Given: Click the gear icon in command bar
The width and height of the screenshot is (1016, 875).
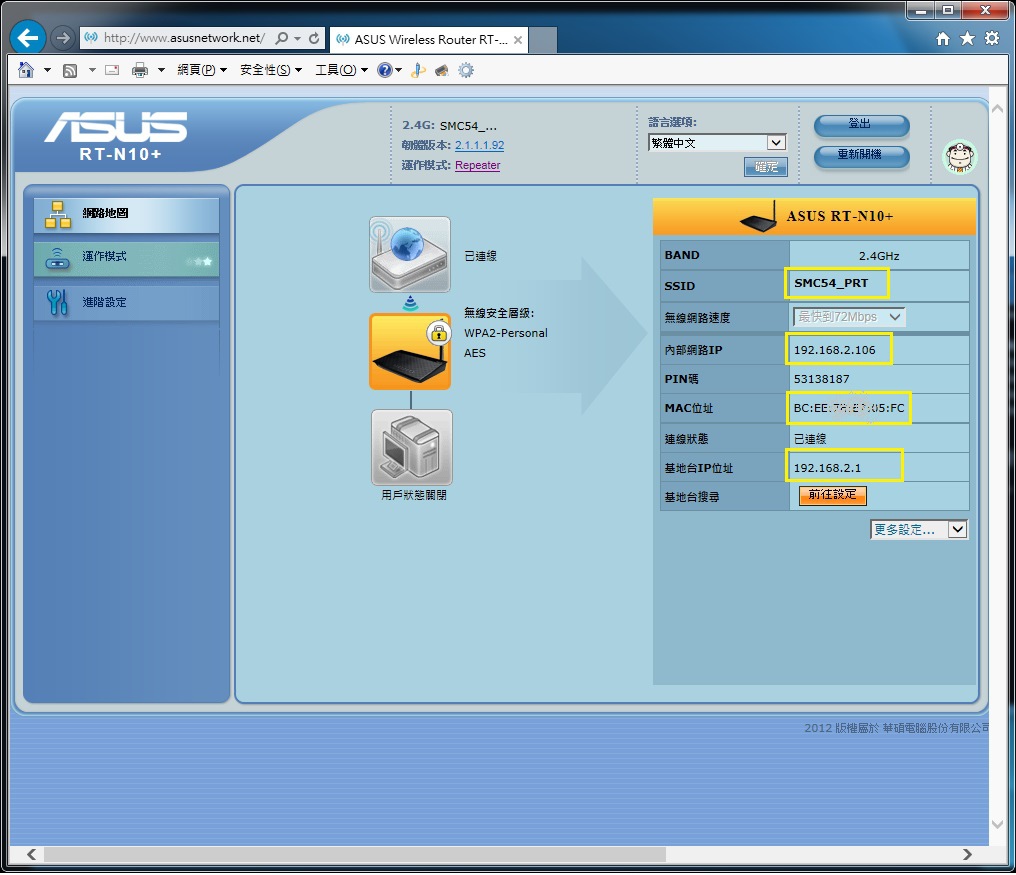Looking at the screenshot, I should click(466, 70).
